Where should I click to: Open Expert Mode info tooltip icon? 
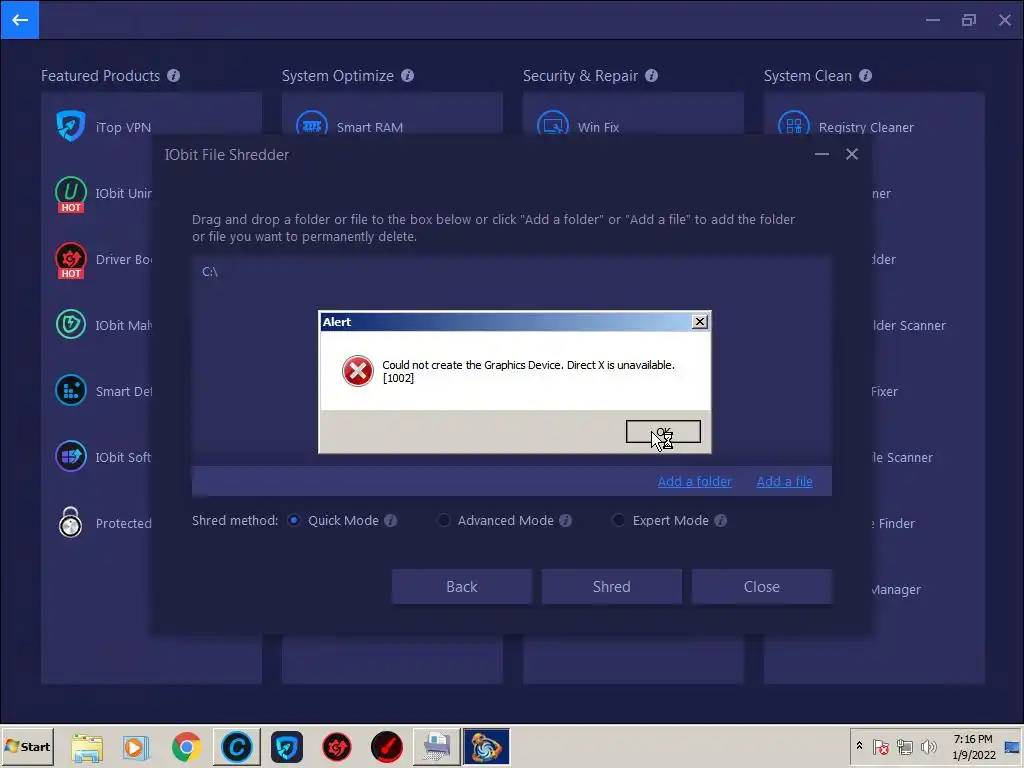(720, 520)
